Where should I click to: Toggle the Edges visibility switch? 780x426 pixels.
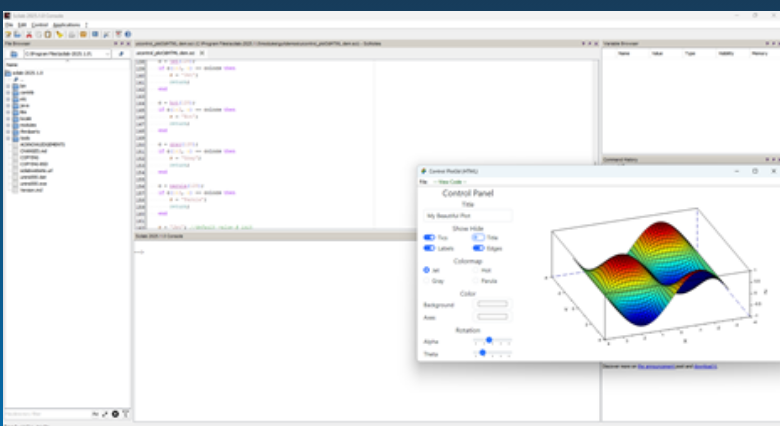point(478,248)
